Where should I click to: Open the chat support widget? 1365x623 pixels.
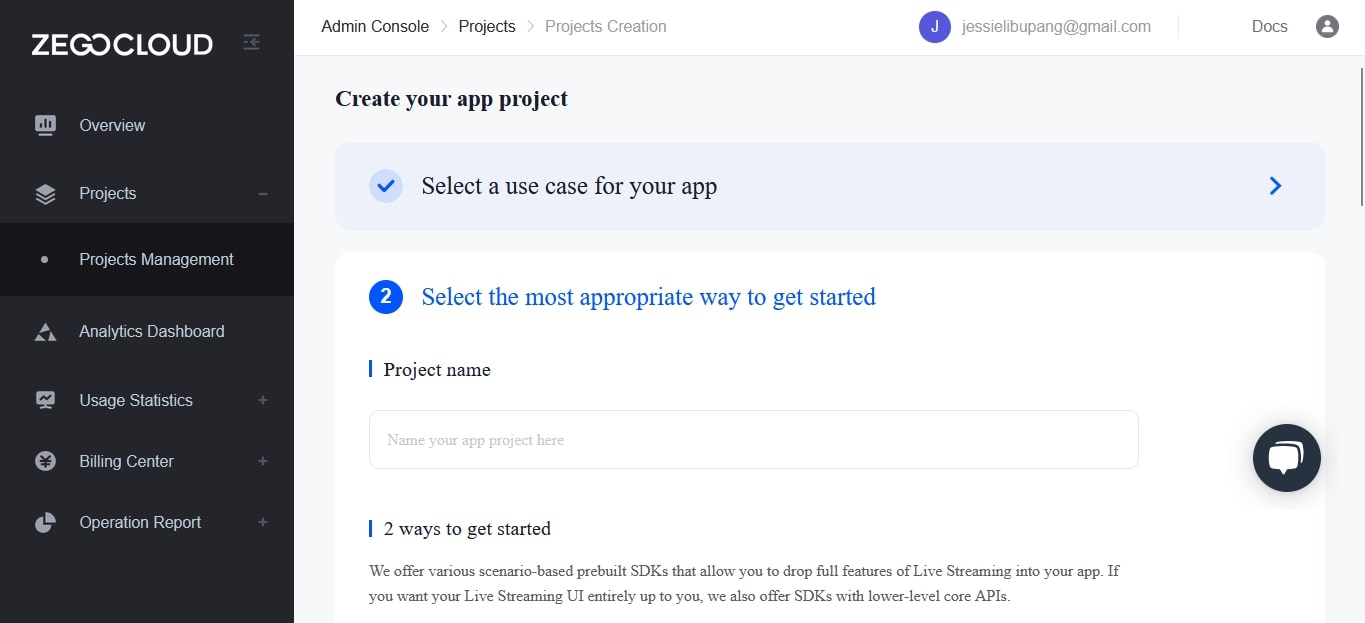[1286, 458]
